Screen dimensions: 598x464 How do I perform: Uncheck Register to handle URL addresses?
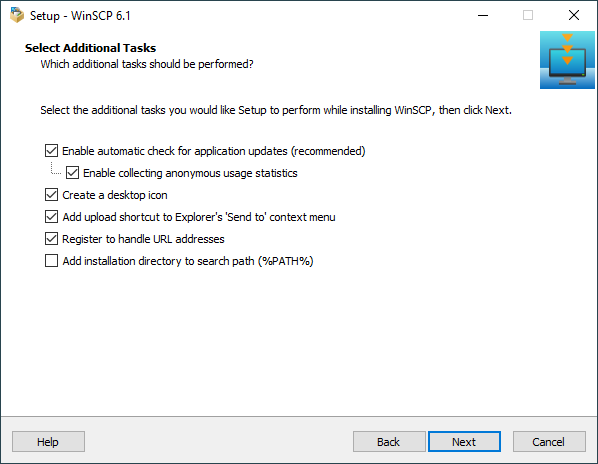pyautogui.click(x=51, y=239)
